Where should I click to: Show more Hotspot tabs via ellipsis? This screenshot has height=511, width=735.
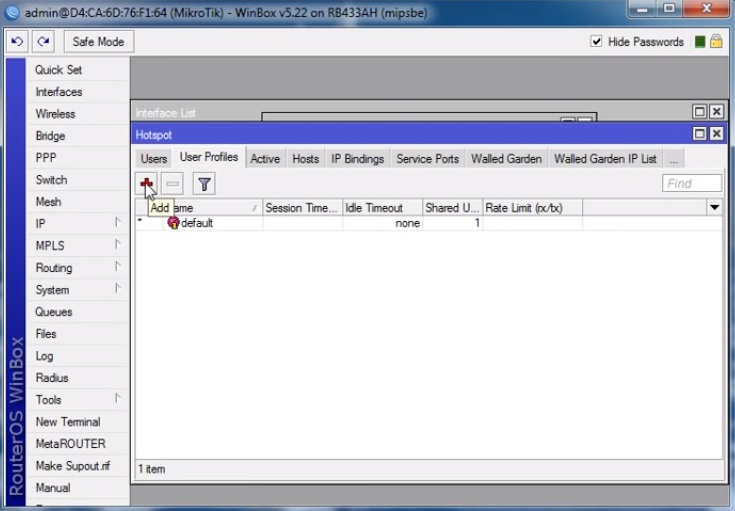pyautogui.click(x=674, y=159)
